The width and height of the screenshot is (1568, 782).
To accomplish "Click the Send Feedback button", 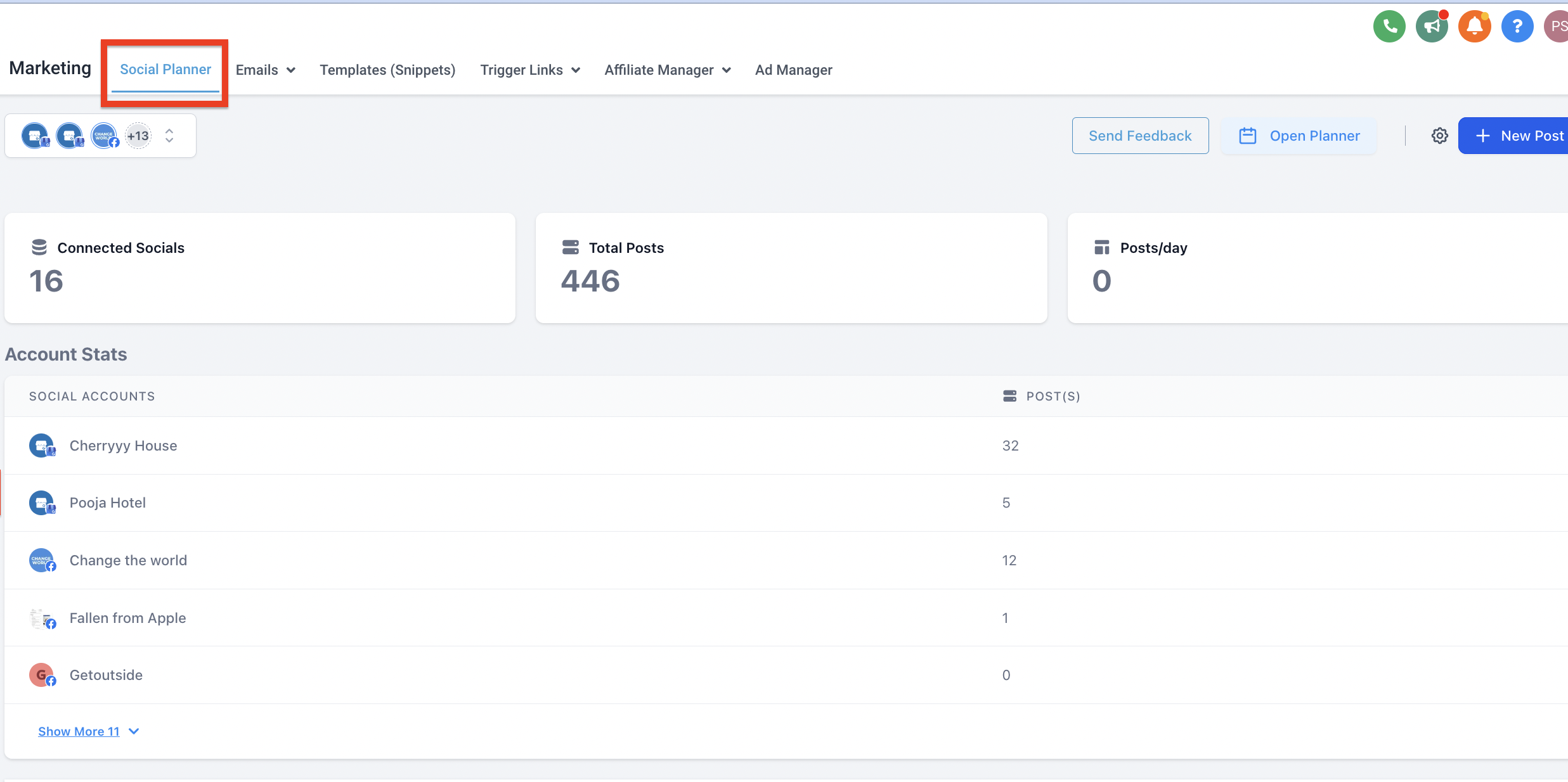I will point(1139,136).
